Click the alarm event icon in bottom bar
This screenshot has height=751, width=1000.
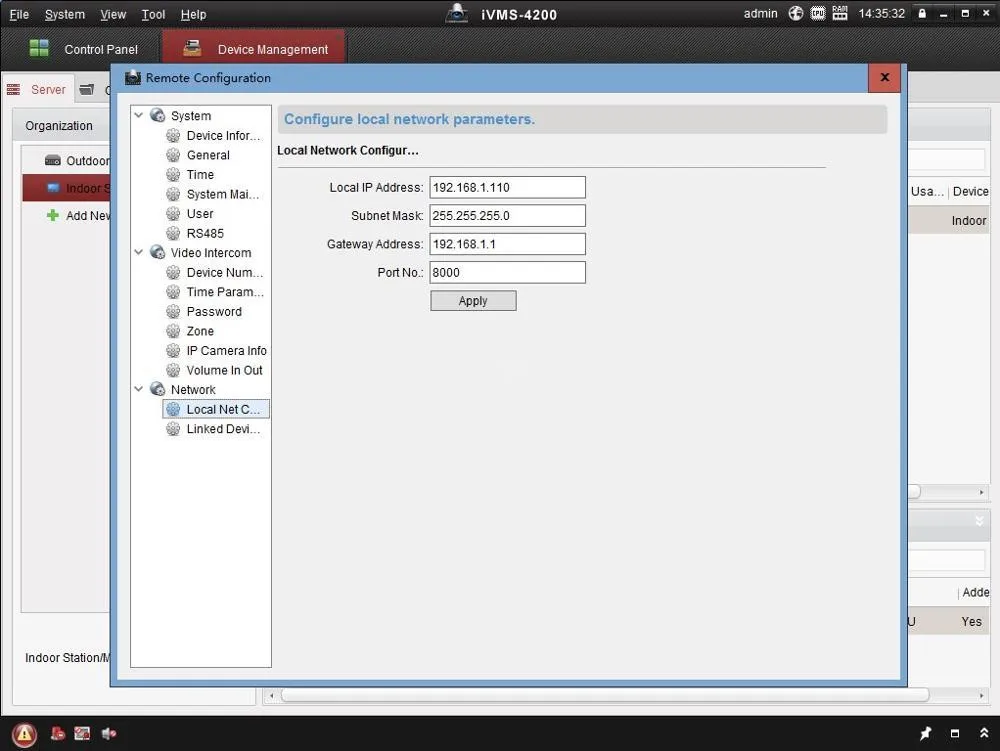tap(58, 733)
